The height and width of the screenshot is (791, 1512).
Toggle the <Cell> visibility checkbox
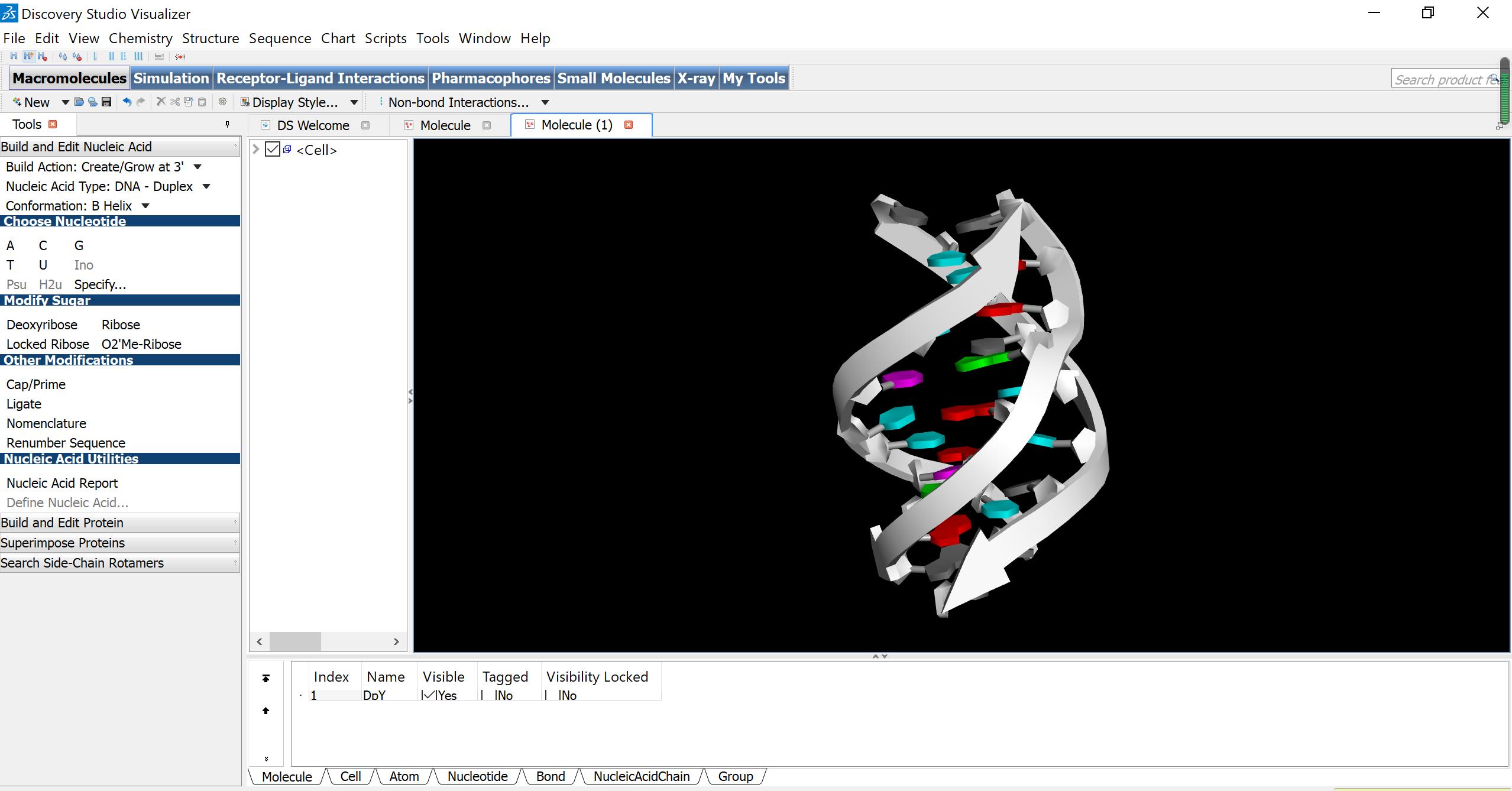point(273,150)
